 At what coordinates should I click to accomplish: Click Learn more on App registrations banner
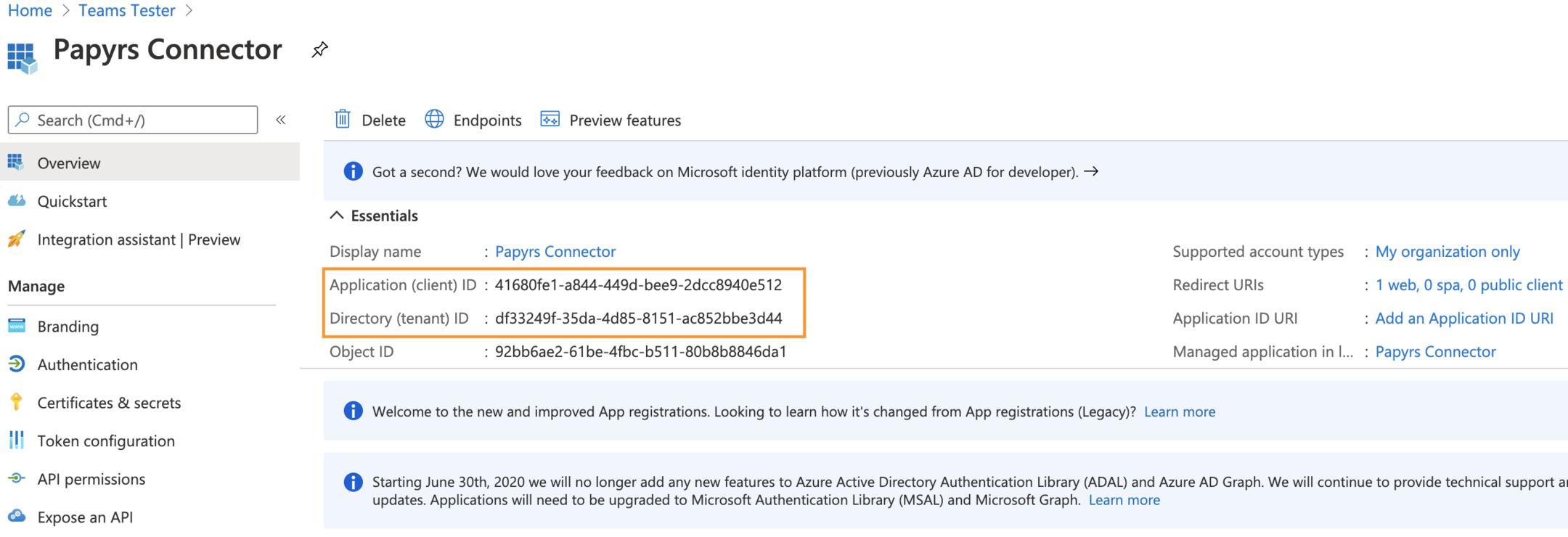(x=1180, y=411)
